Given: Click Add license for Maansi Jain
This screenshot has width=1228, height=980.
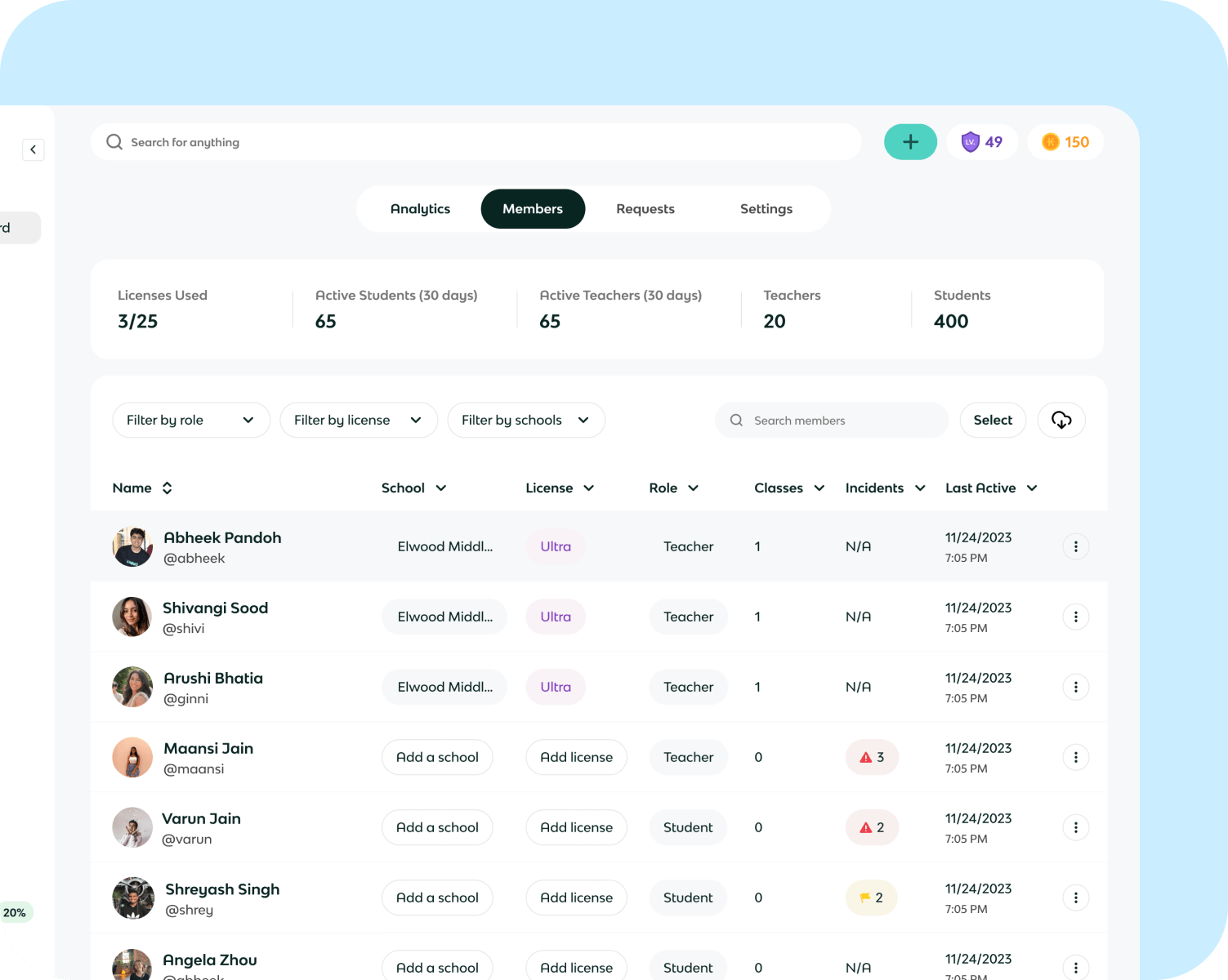Looking at the screenshot, I should tap(576, 757).
